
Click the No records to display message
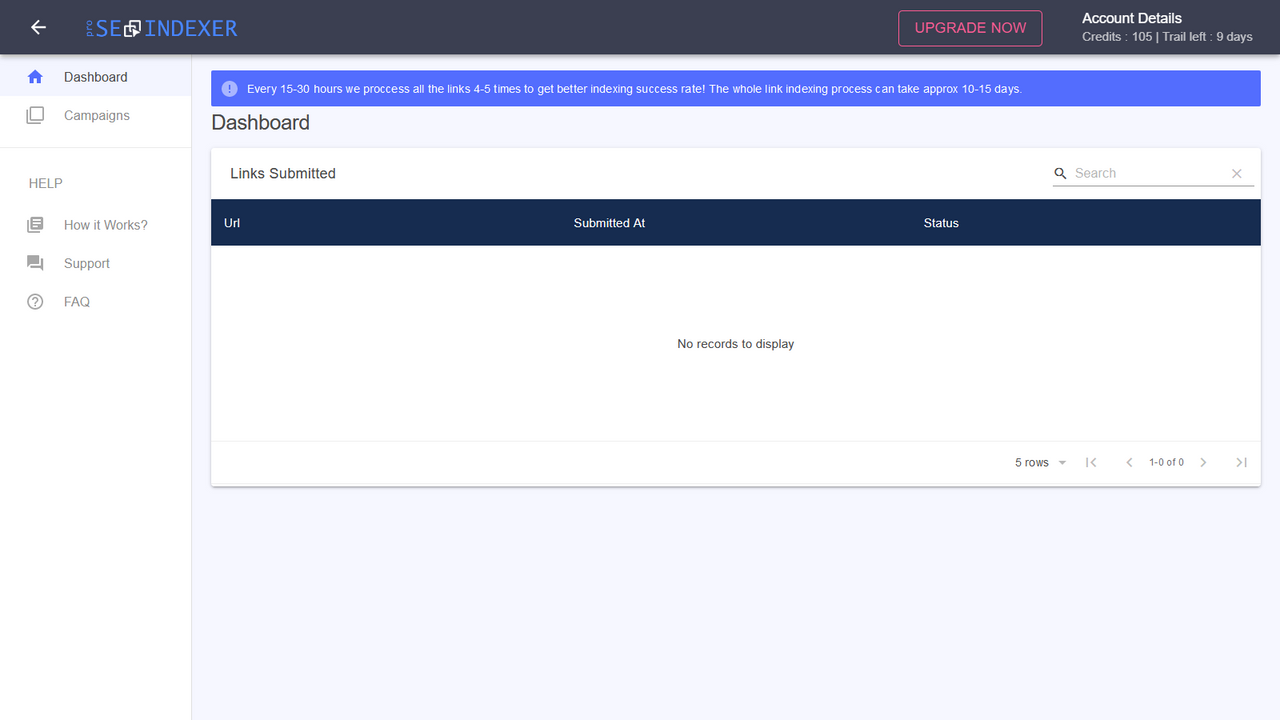pyautogui.click(x=736, y=344)
